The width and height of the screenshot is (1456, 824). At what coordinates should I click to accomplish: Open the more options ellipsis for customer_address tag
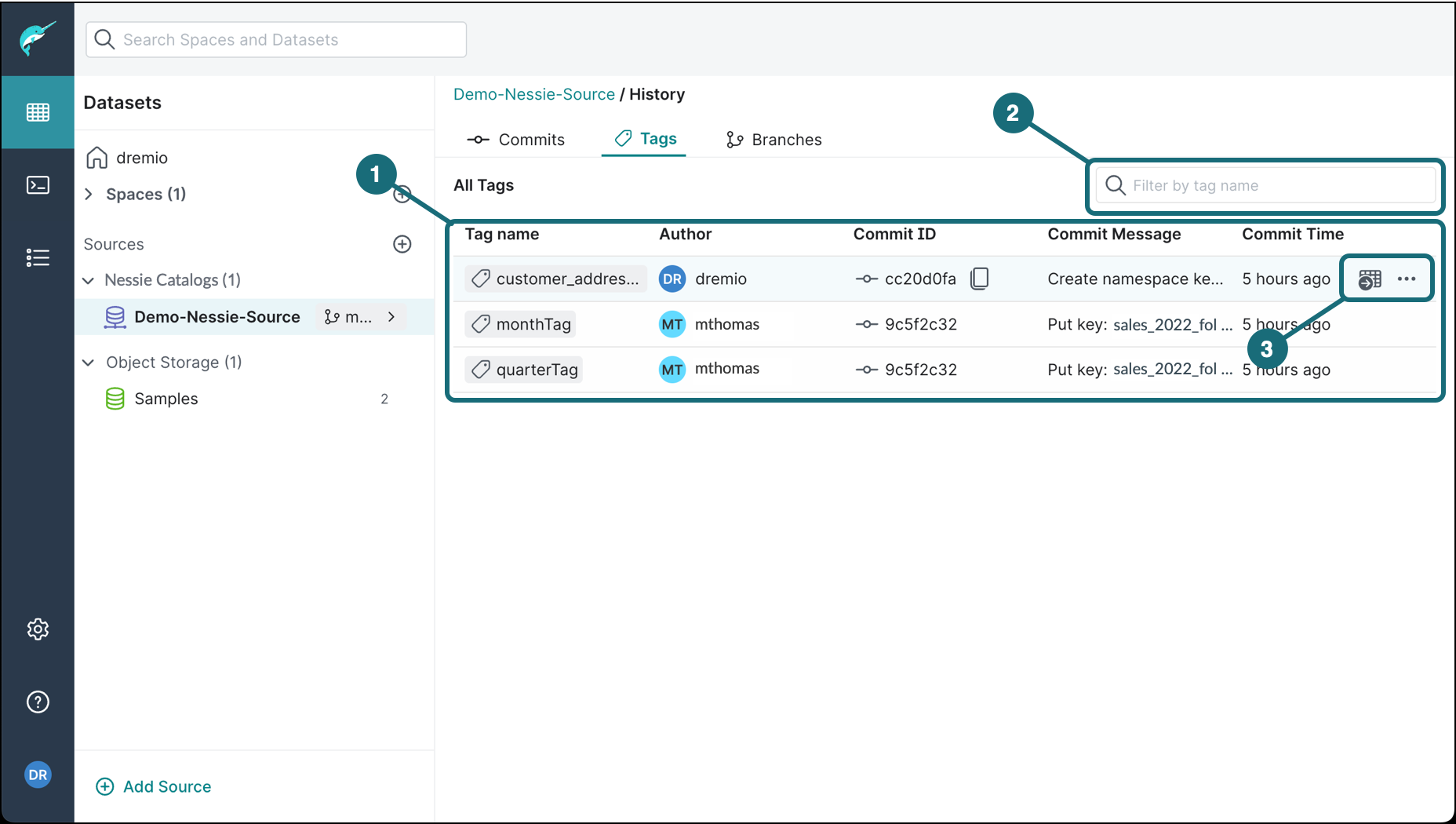1407,279
